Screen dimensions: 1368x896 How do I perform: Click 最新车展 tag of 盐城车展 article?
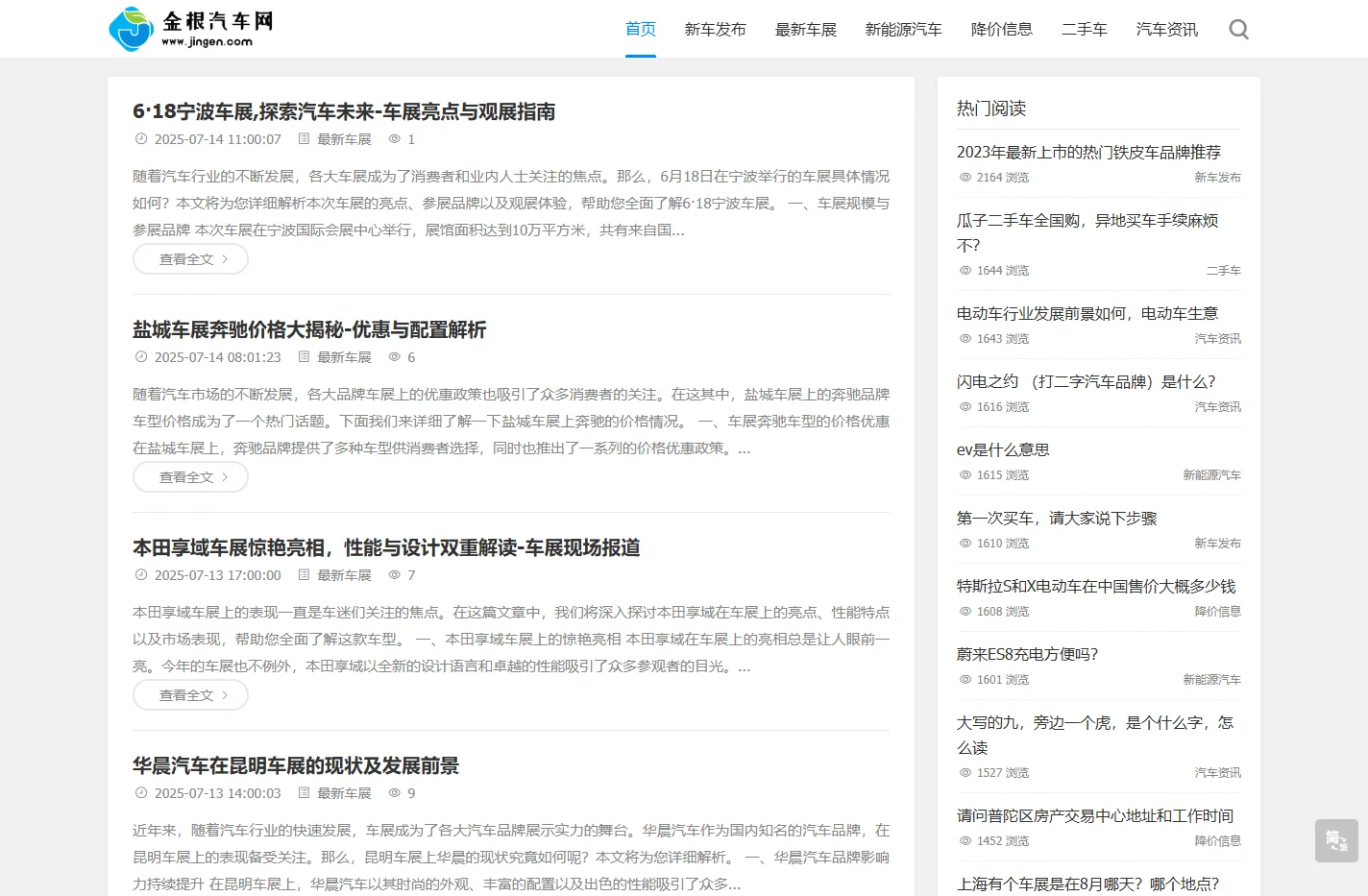point(344,357)
